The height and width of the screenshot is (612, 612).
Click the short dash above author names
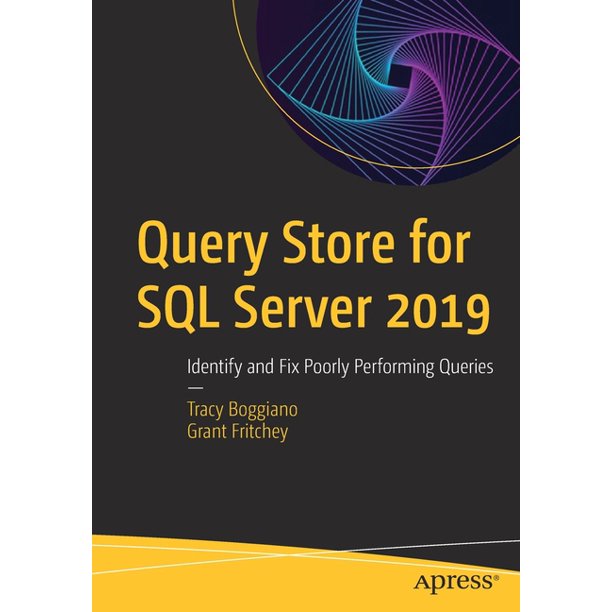click(195, 385)
